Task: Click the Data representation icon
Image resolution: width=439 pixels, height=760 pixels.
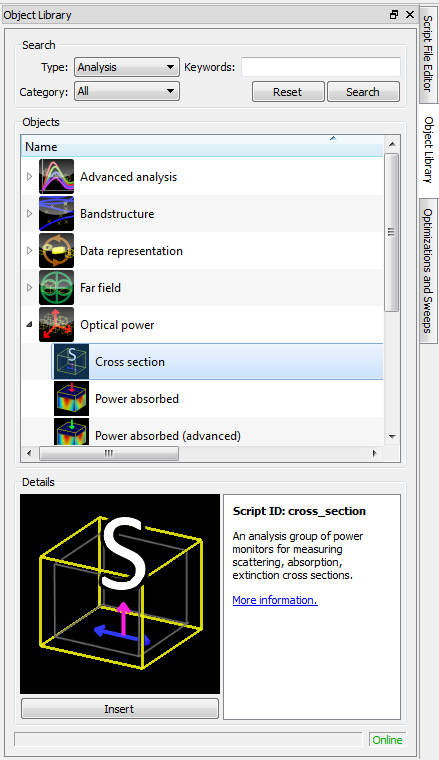Action: (56, 251)
